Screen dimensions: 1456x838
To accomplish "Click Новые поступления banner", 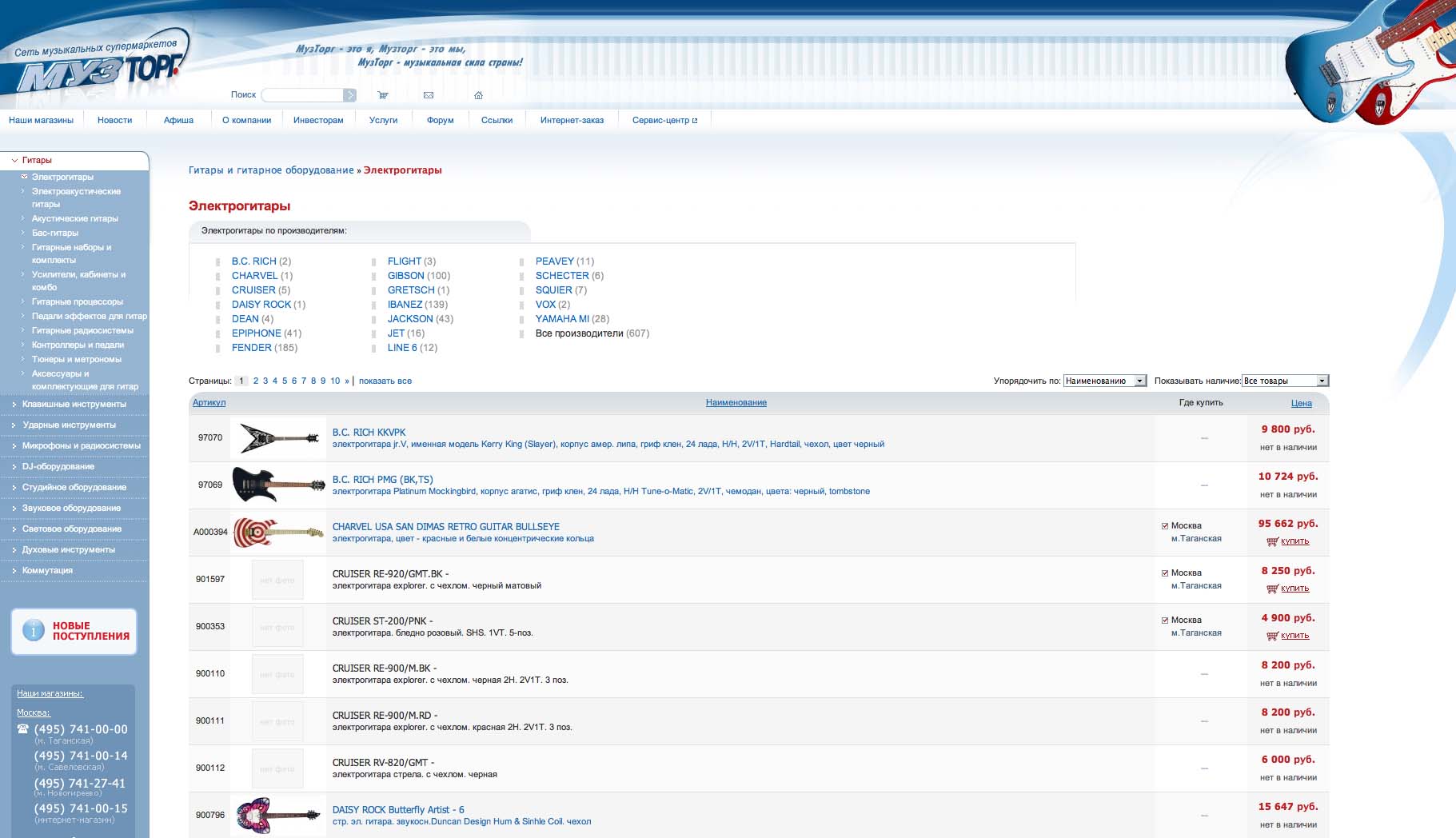I will pyautogui.click(x=74, y=632).
